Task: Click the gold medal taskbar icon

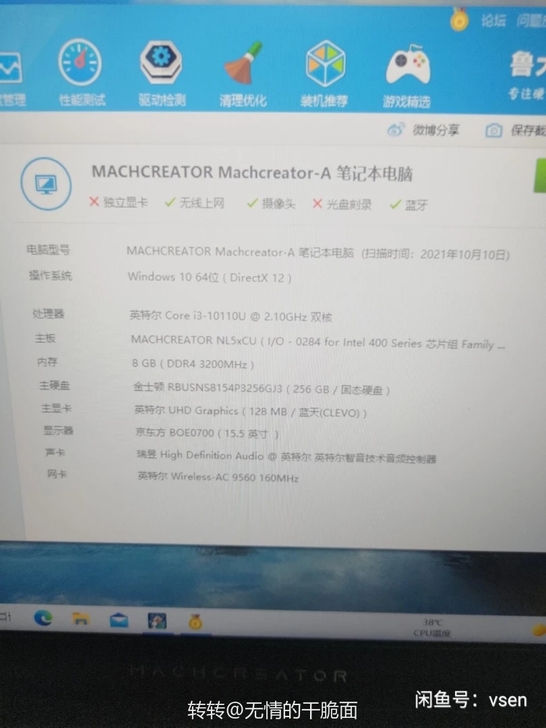Action: click(x=195, y=622)
